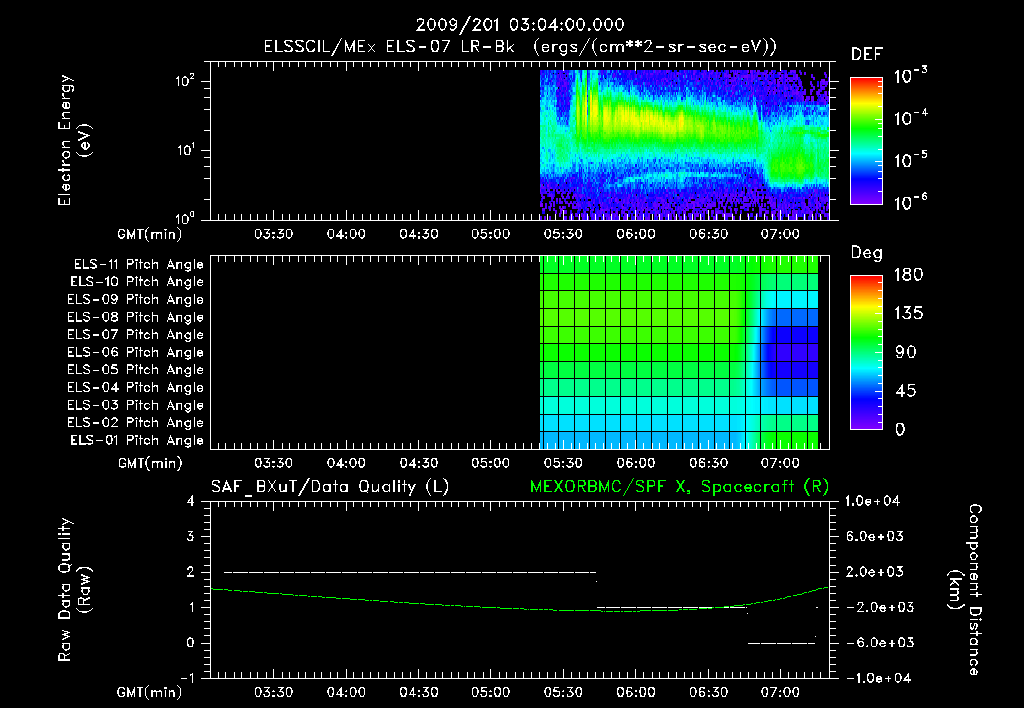
Task: Click the GMT(min) label under the data quality panel
Action: [150, 692]
